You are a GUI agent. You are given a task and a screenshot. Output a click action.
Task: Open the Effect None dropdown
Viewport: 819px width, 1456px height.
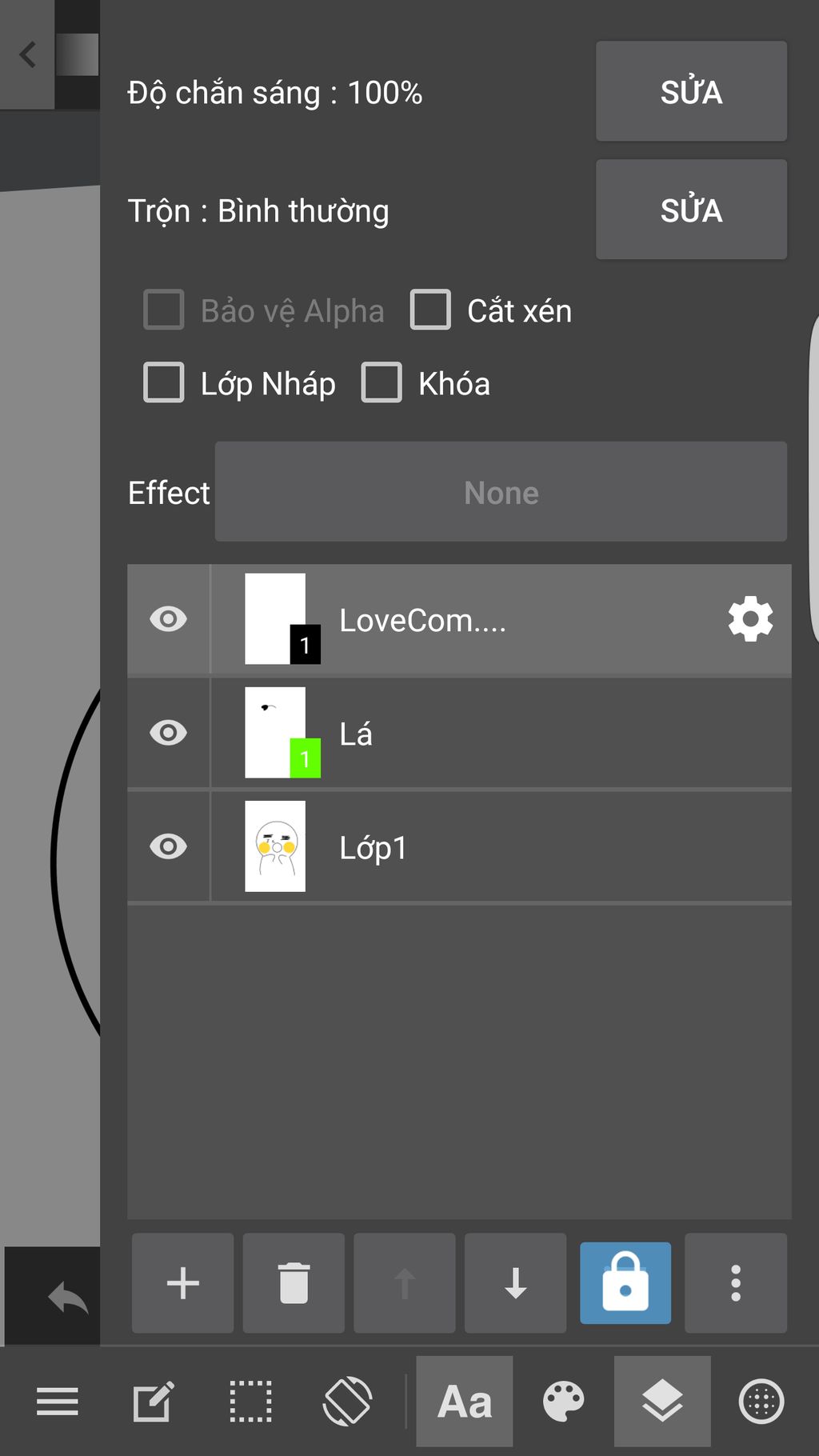click(x=501, y=492)
